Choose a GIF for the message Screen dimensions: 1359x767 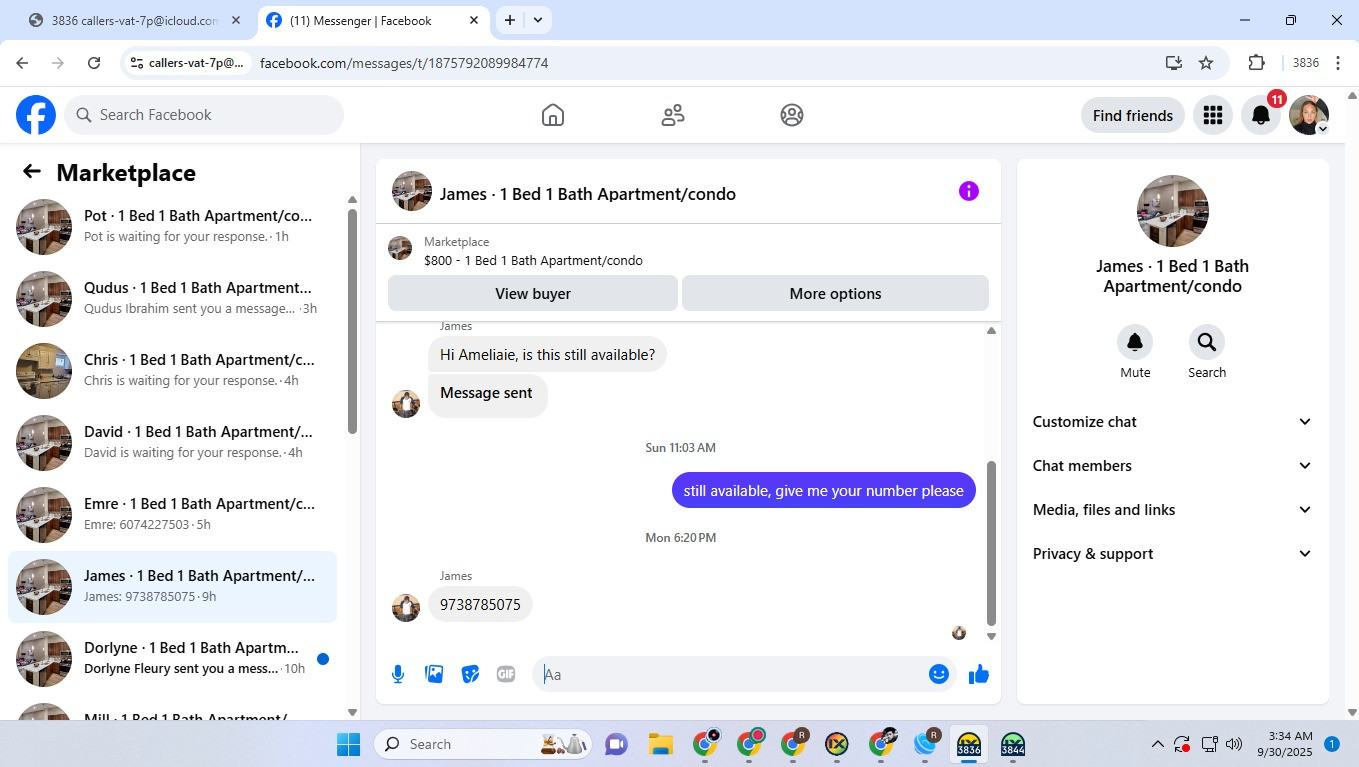[506, 674]
